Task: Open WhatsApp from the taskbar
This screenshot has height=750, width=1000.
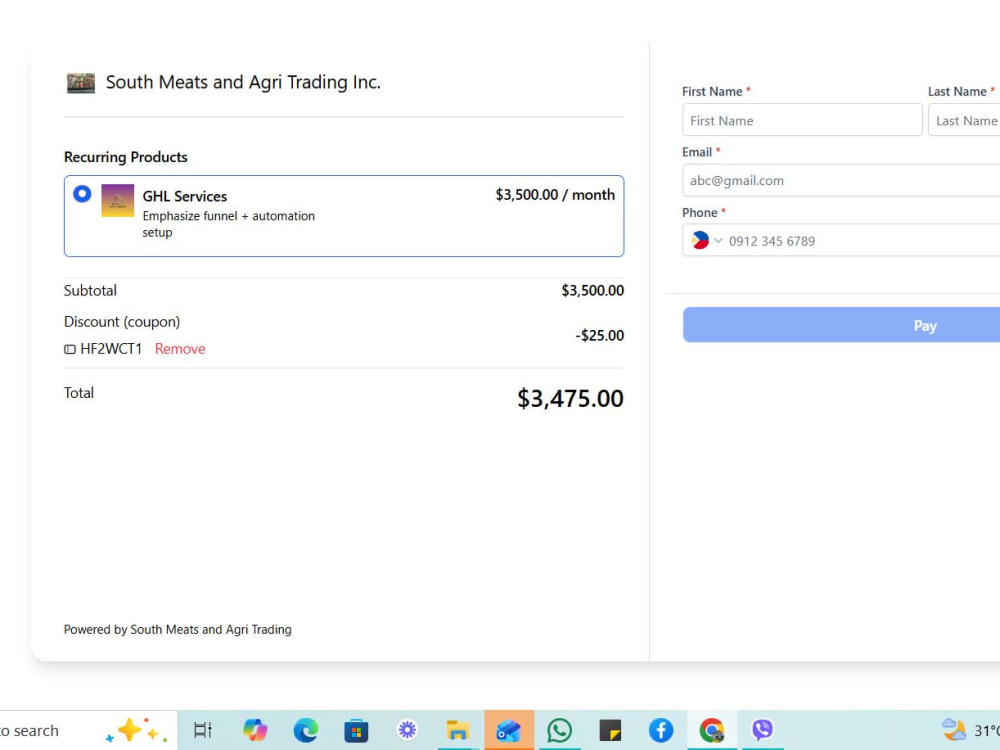Action: (559, 730)
